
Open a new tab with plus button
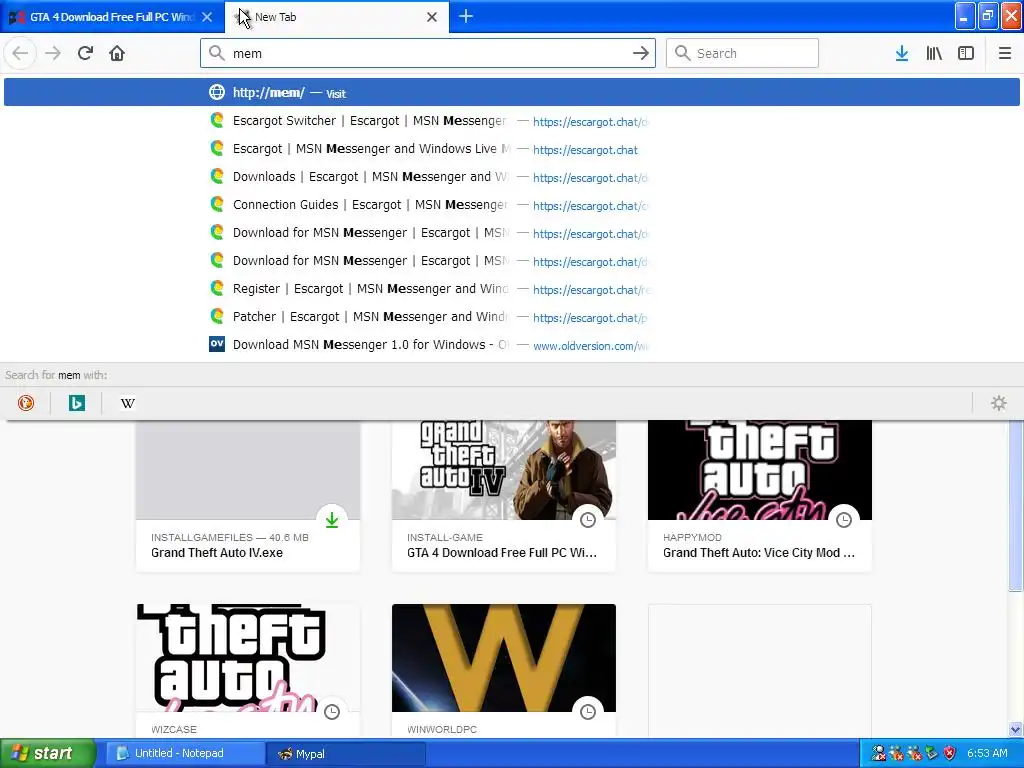click(x=466, y=16)
